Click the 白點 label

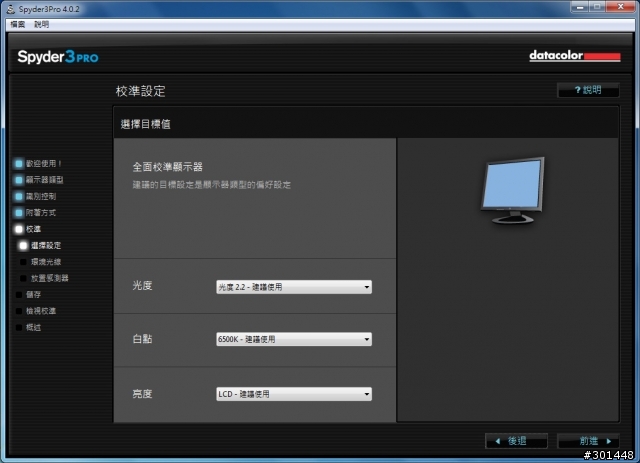(x=142, y=339)
